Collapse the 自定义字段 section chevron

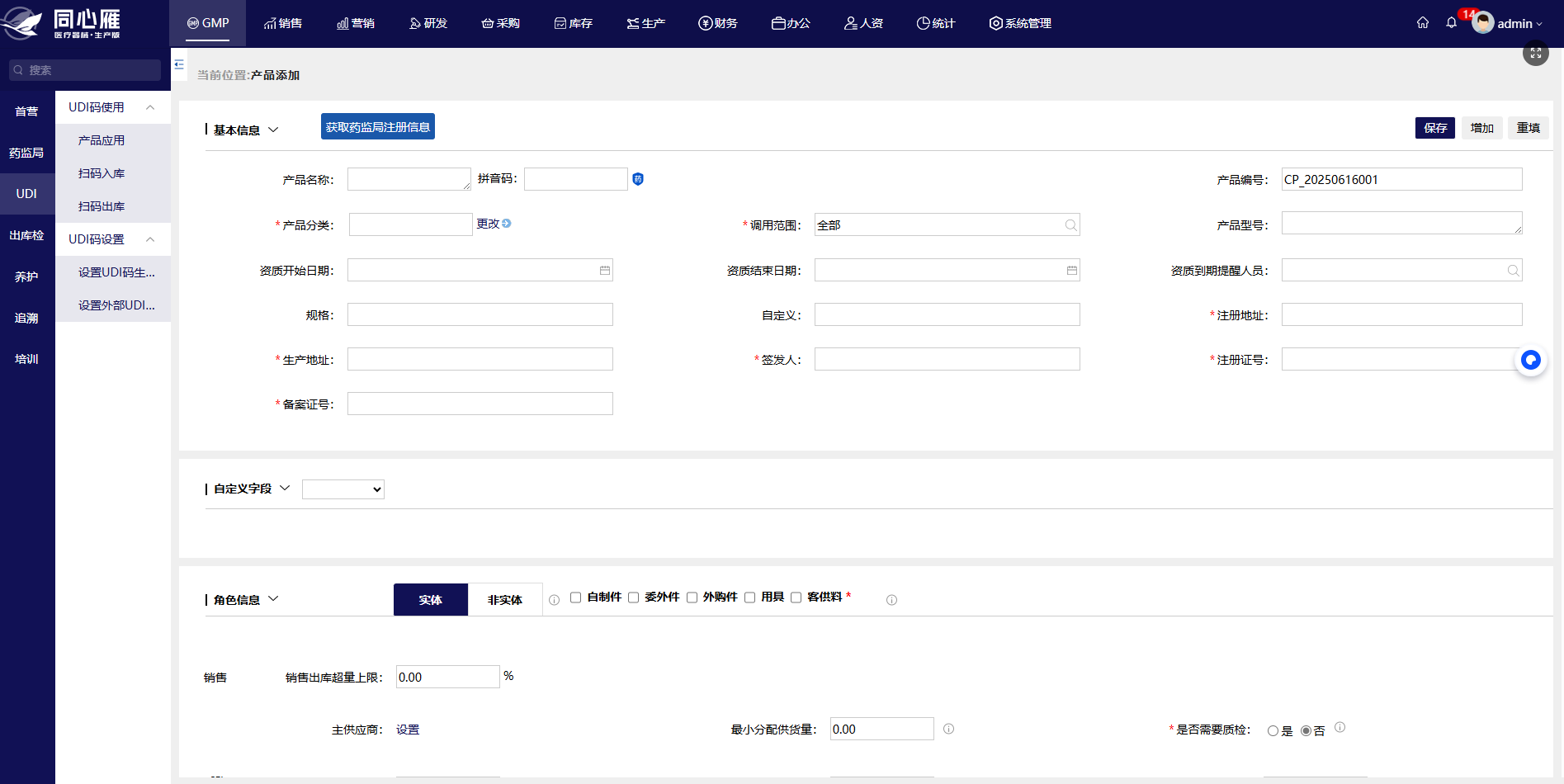286,488
